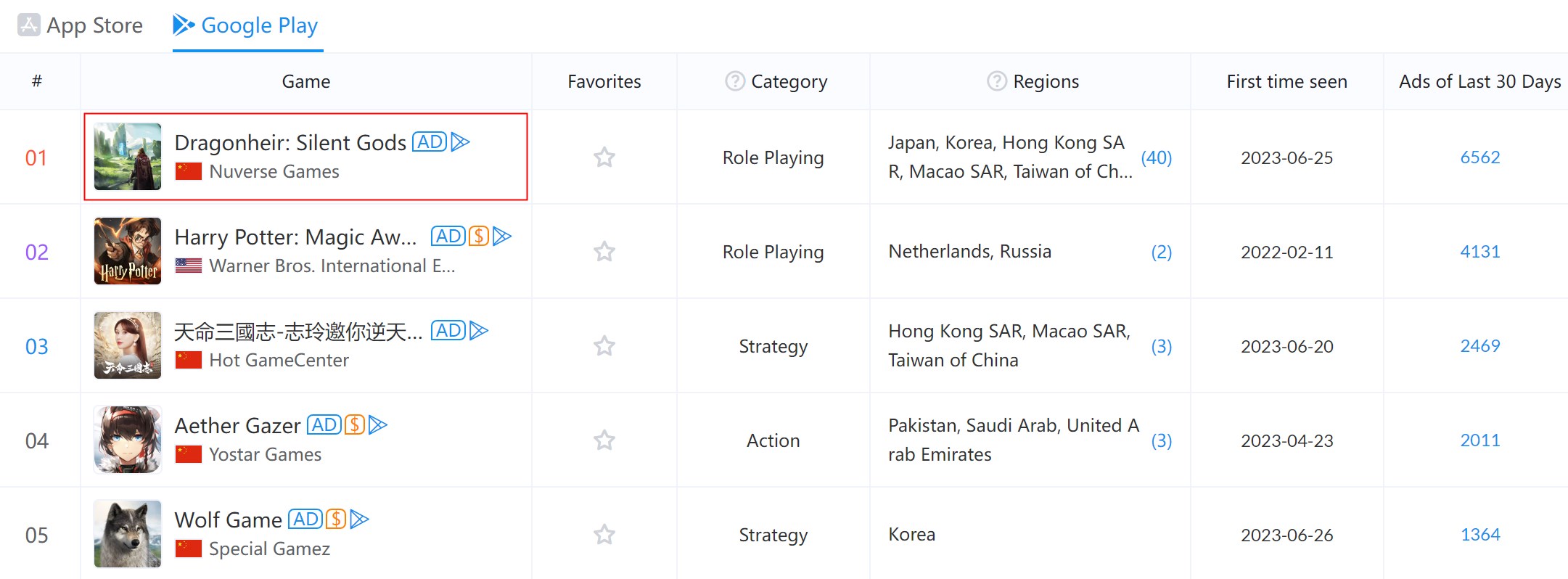
Task: Click the Regions help question icon
Action: [997, 81]
